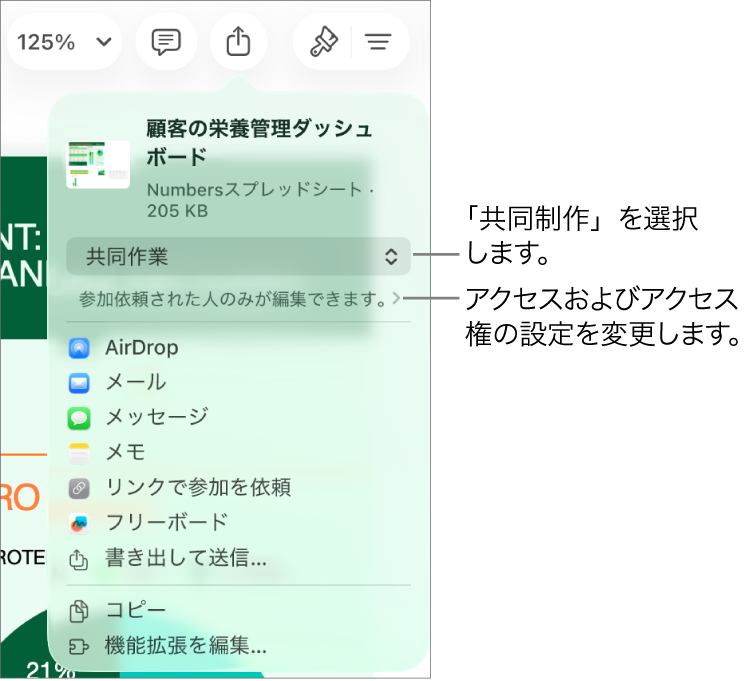Click the Freeform app icon
The width and height of the screenshot is (753, 681).
click(x=79, y=523)
